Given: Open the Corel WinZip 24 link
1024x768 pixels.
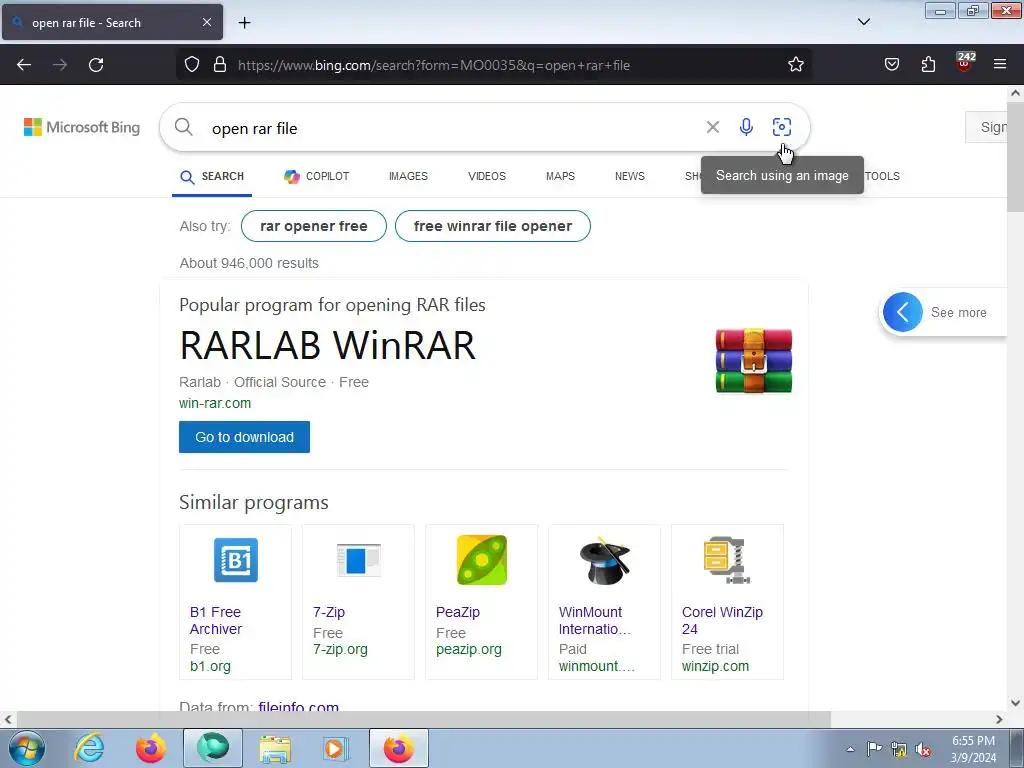Looking at the screenshot, I should pyautogui.click(x=722, y=620).
